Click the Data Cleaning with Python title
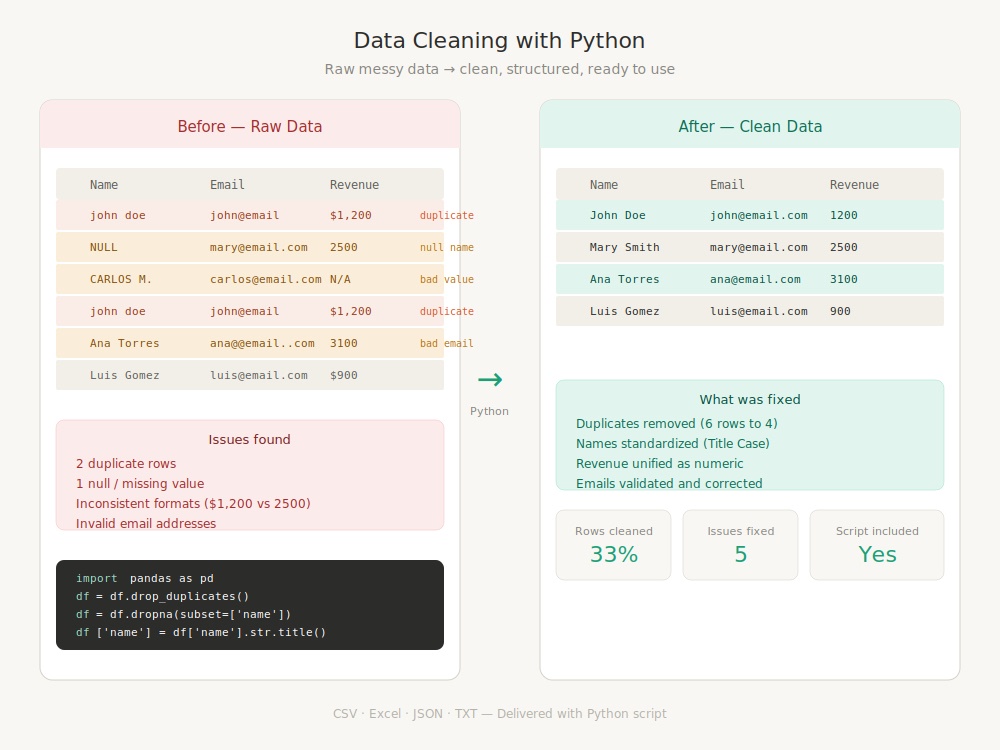The height and width of the screenshot is (750, 1000). (x=499, y=40)
